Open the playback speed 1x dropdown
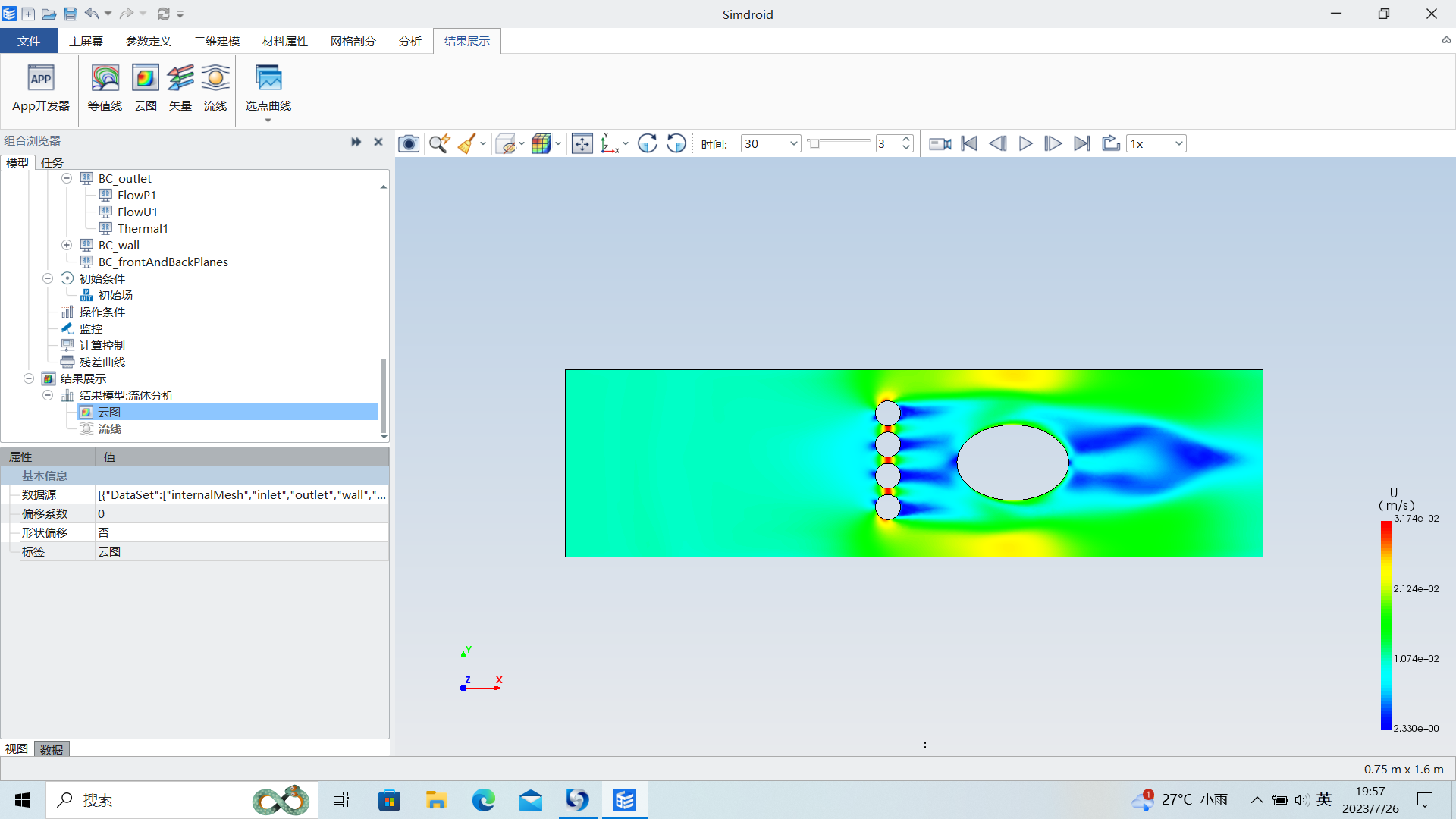 point(1156,143)
